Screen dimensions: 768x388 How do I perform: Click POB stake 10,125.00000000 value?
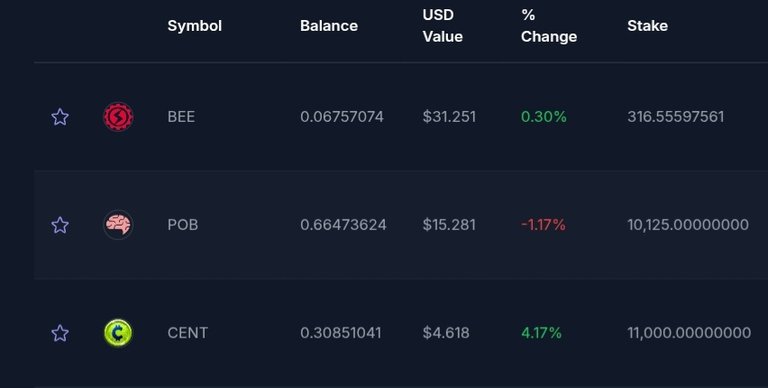[x=688, y=225]
